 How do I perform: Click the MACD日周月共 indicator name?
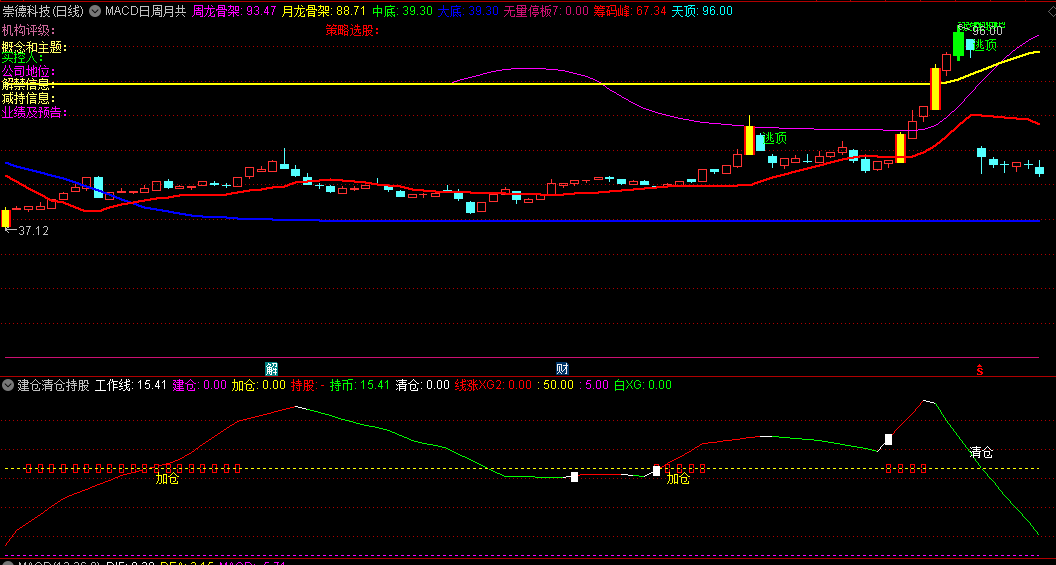click(145, 11)
